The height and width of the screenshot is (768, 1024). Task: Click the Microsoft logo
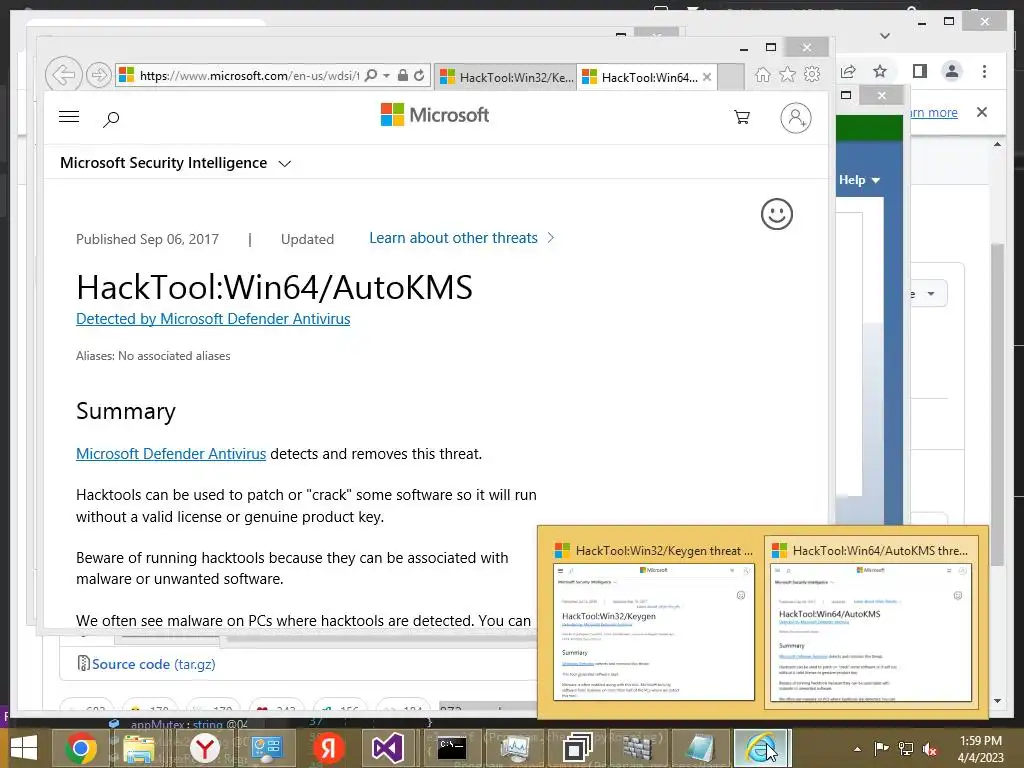[435, 116]
